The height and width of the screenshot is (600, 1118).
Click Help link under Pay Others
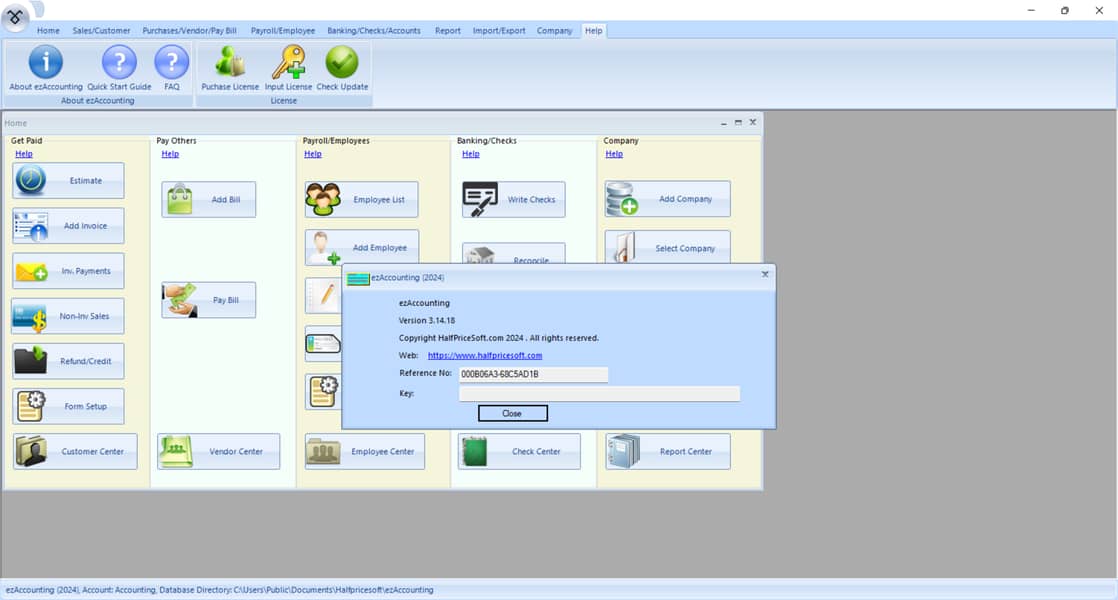(x=170, y=154)
